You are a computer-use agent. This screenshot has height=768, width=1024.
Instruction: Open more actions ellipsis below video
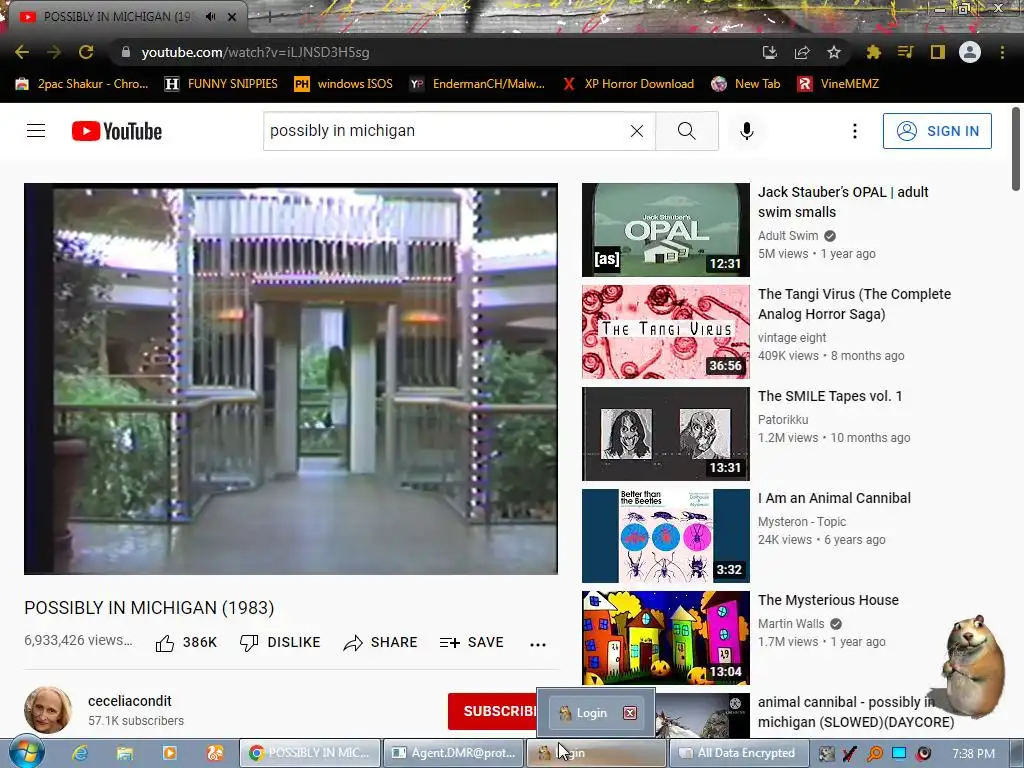point(537,645)
